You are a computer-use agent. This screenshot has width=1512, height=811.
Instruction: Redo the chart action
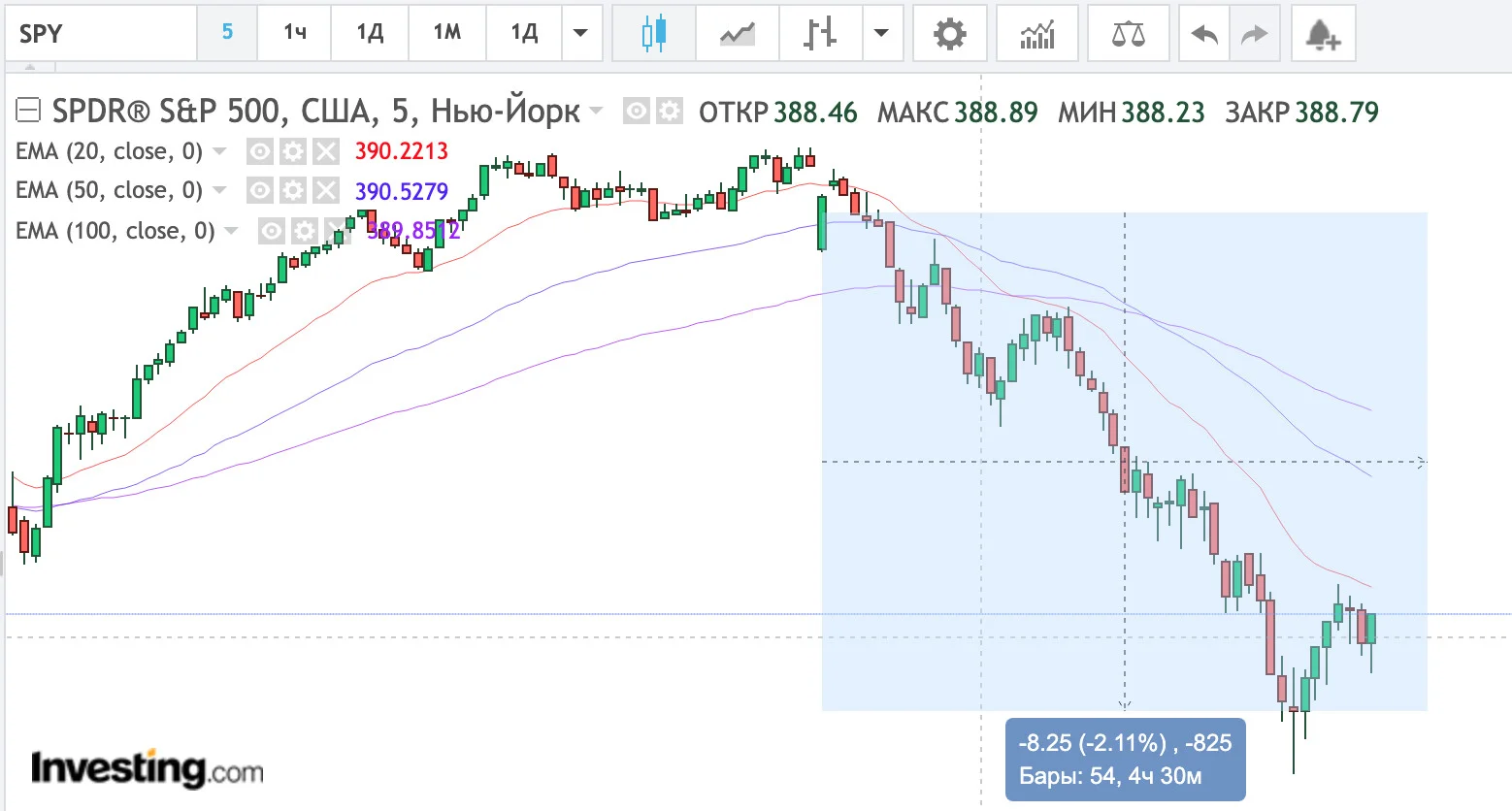click(x=1255, y=34)
